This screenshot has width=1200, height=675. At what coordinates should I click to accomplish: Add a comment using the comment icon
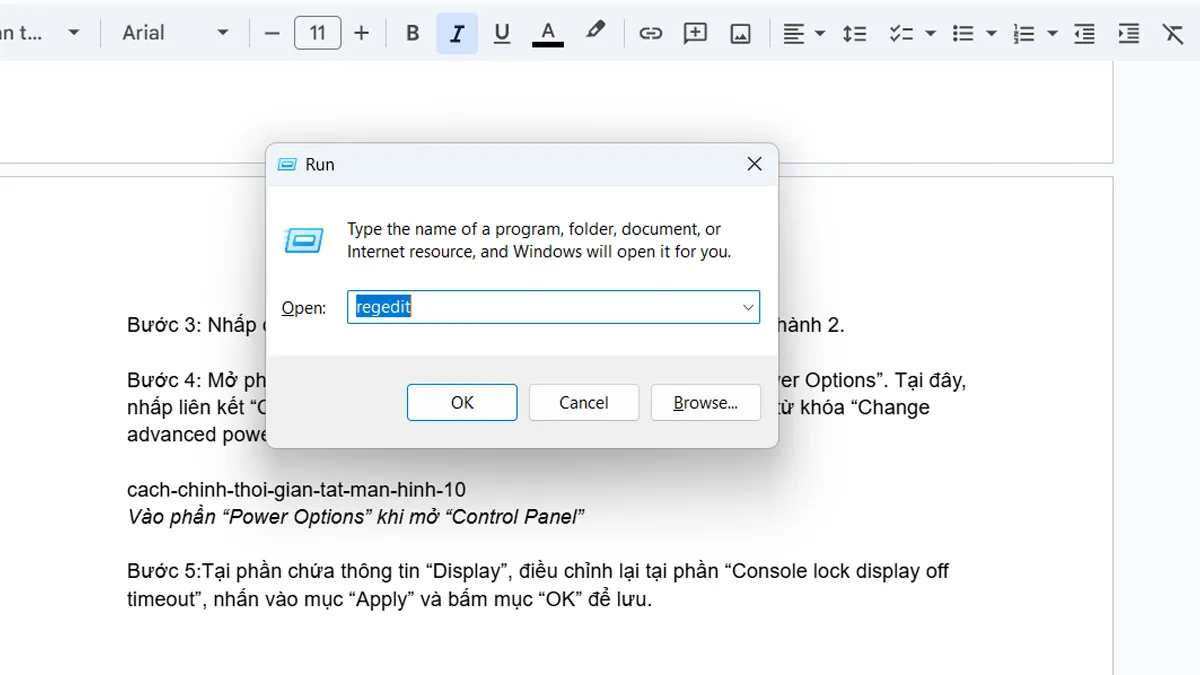pyautogui.click(x=695, y=33)
